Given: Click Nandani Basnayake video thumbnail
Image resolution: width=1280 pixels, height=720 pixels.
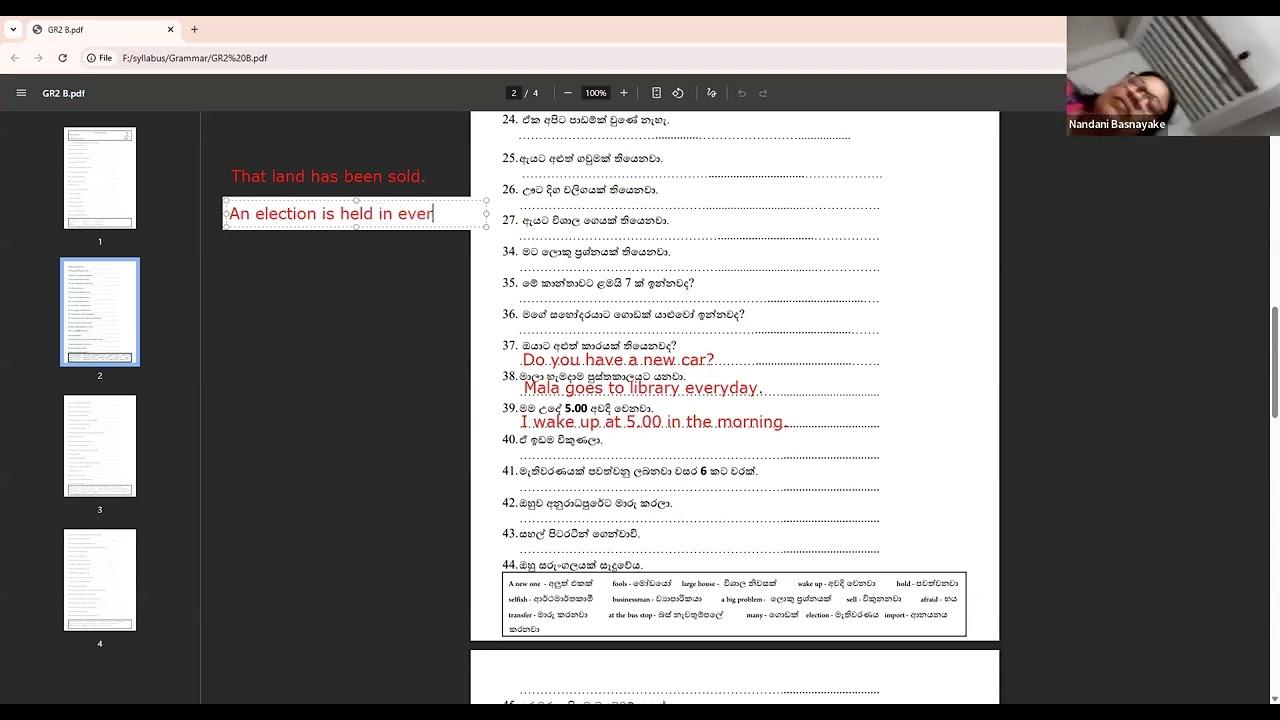Looking at the screenshot, I should coord(1173,76).
